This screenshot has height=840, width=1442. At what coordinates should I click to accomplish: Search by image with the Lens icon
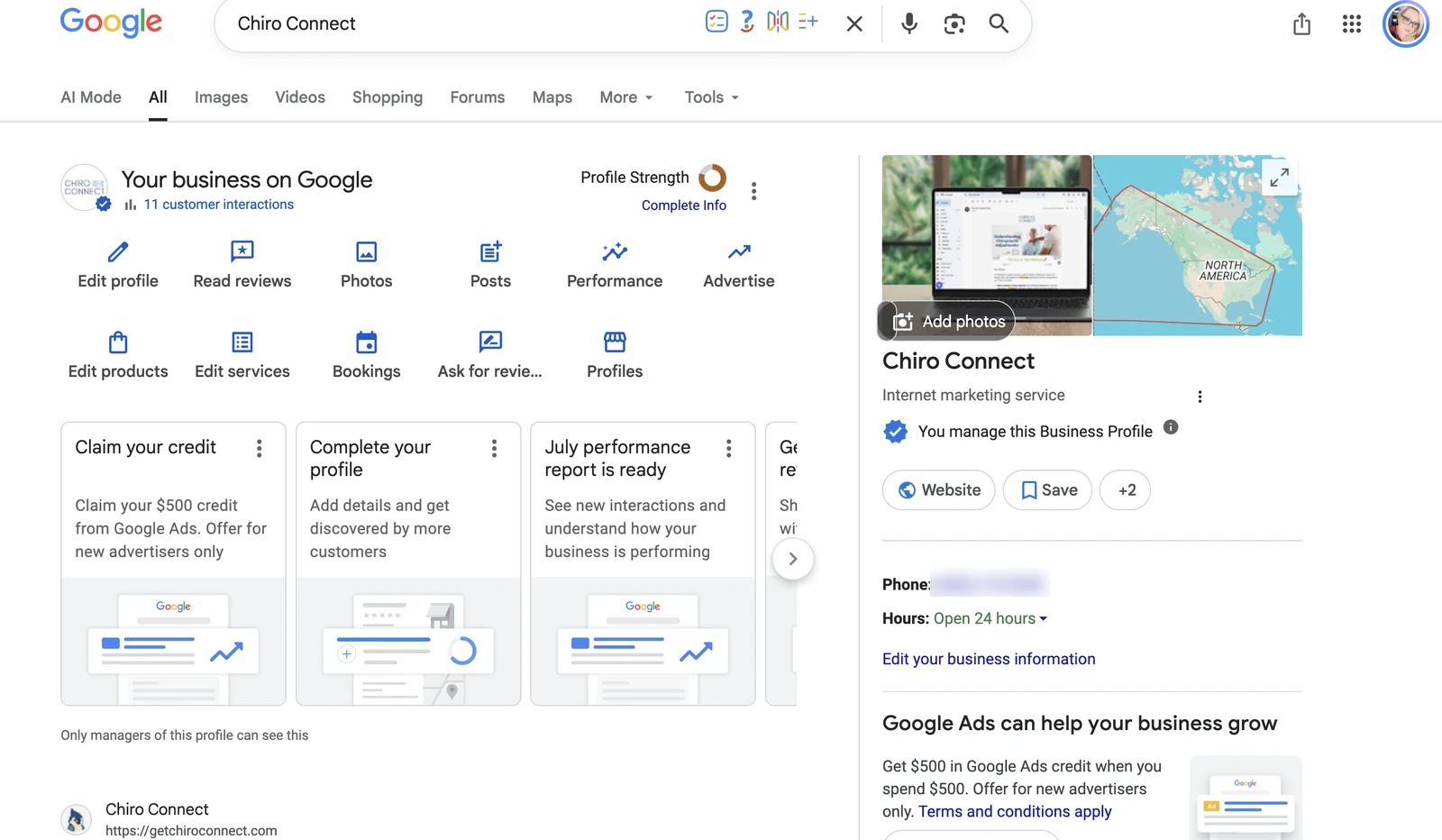coord(954,23)
